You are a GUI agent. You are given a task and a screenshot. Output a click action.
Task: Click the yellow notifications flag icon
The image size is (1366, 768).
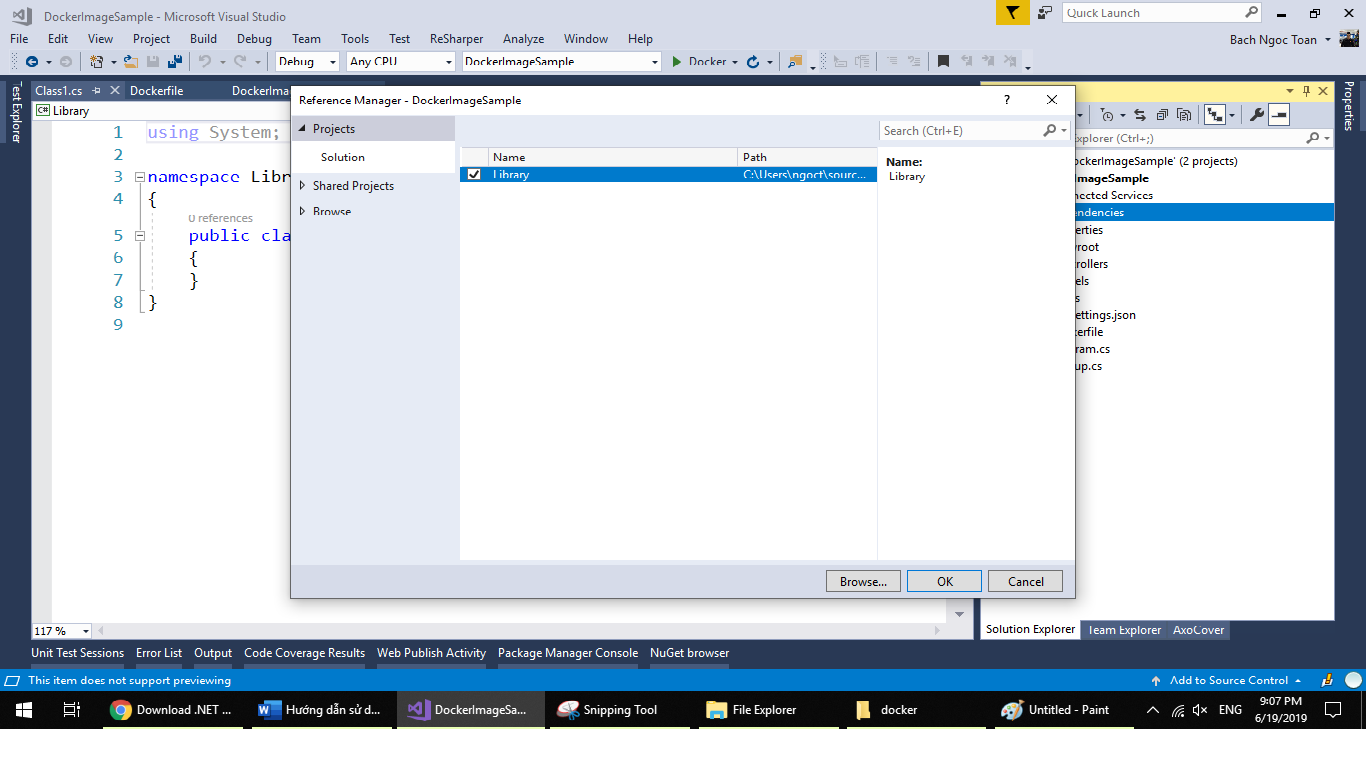(x=1012, y=13)
